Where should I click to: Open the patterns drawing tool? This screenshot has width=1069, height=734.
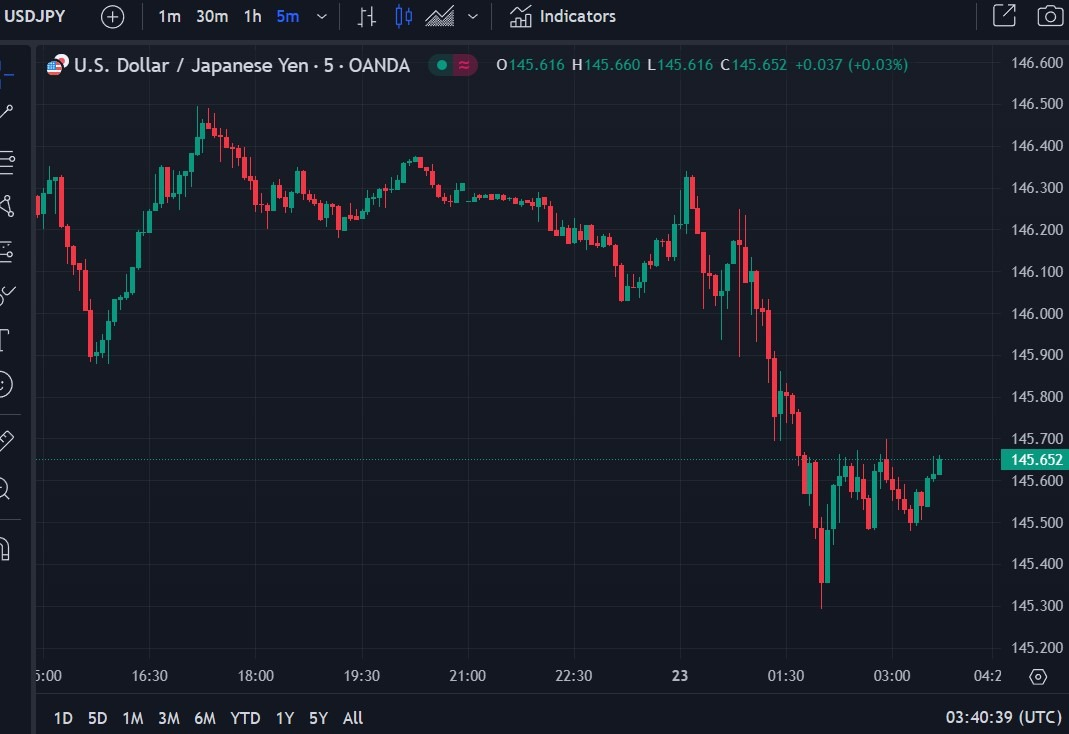click(x=7, y=206)
